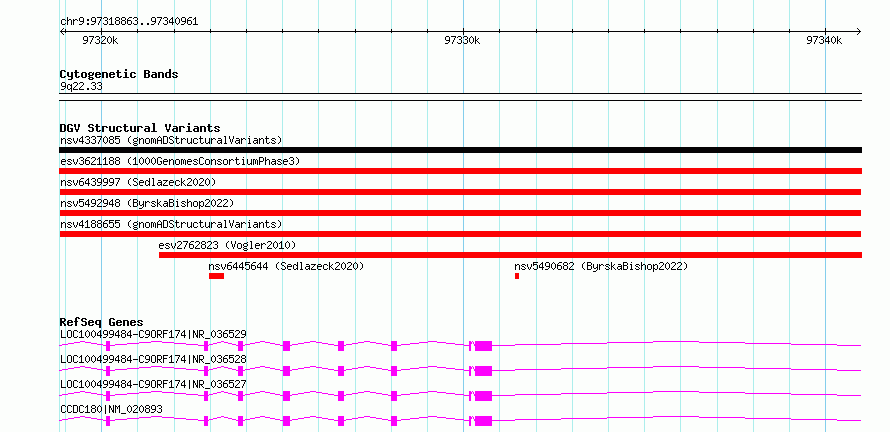Click the large last exon of NR_036529

pyautogui.click(x=484, y=346)
